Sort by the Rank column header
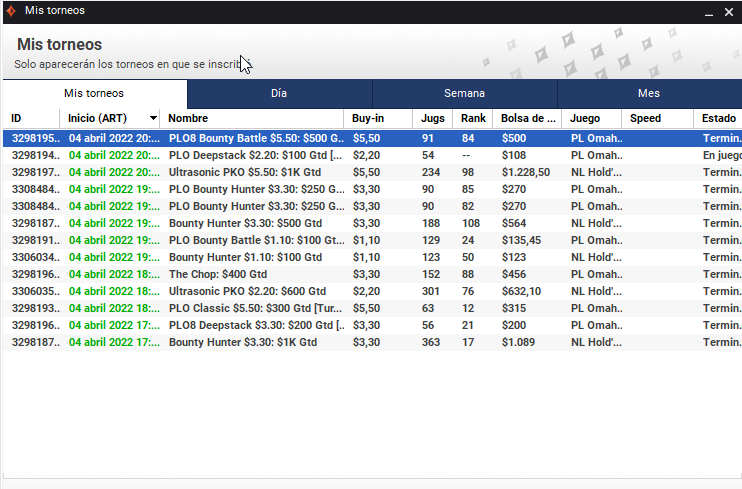This screenshot has height=489, width=742. 473,118
